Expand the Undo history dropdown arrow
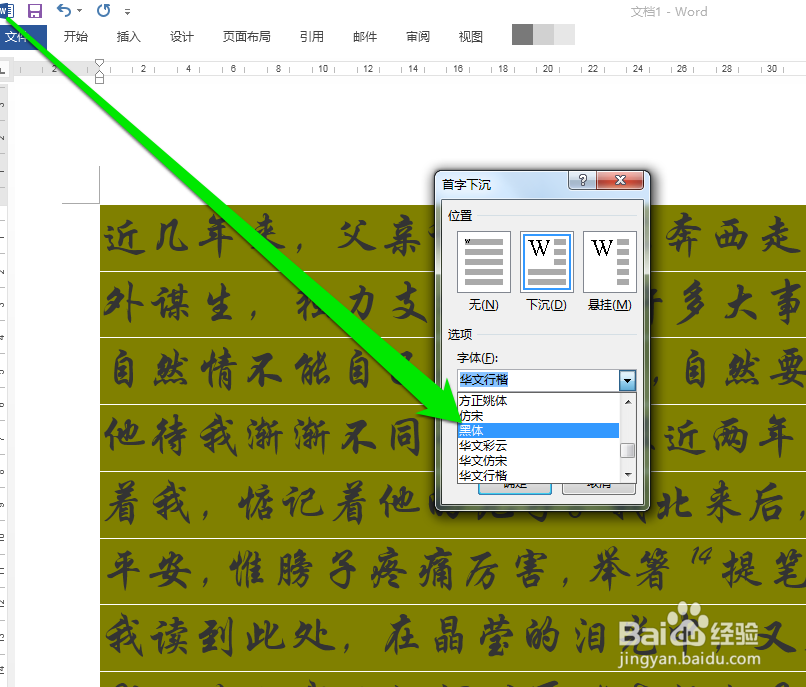 tap(78, 12)
